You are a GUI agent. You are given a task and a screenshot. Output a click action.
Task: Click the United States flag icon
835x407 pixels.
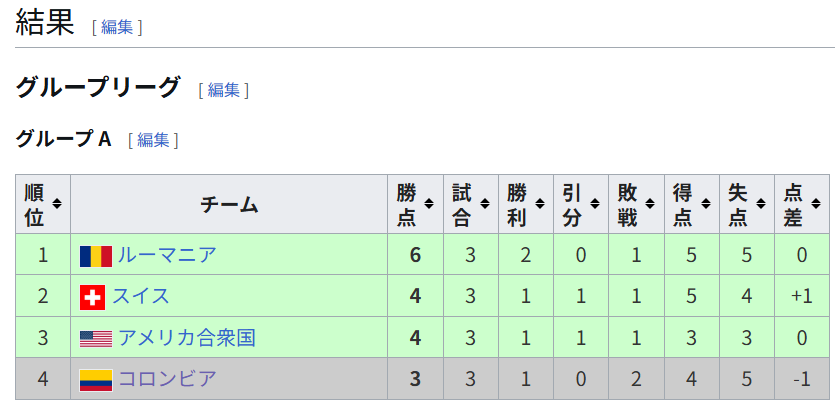coord(96,339)
